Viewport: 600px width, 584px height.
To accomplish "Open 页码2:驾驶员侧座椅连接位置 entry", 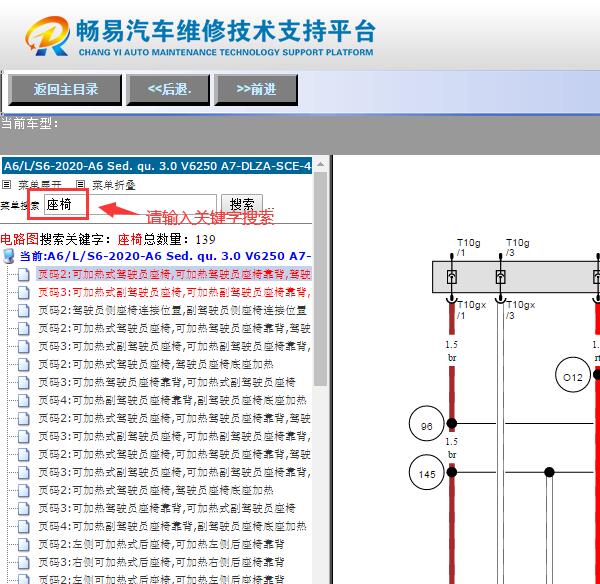I will [x=172, y=310].
